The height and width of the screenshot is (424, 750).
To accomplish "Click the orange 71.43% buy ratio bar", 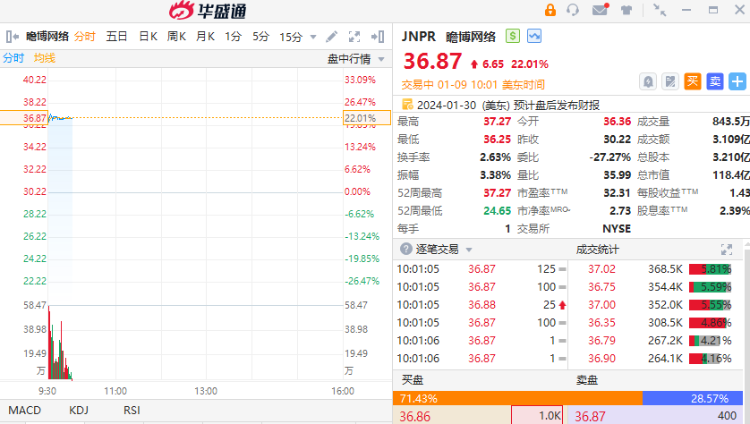I will pyautogui.click(x=517, y=398).
